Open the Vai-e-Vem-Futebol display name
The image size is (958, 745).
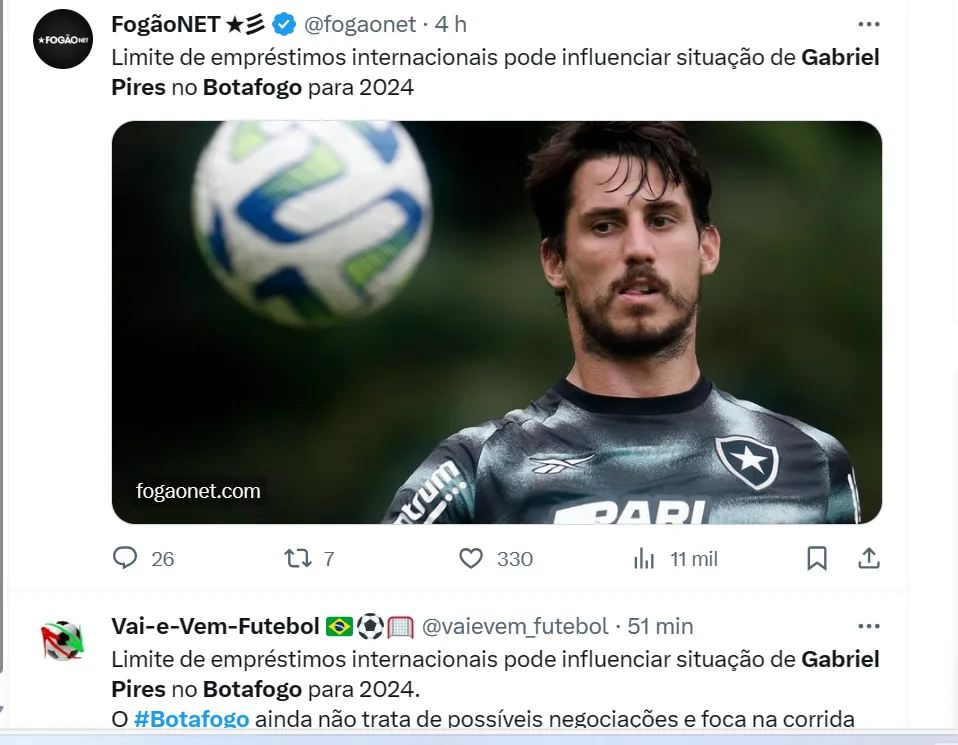tap(215, 626)
